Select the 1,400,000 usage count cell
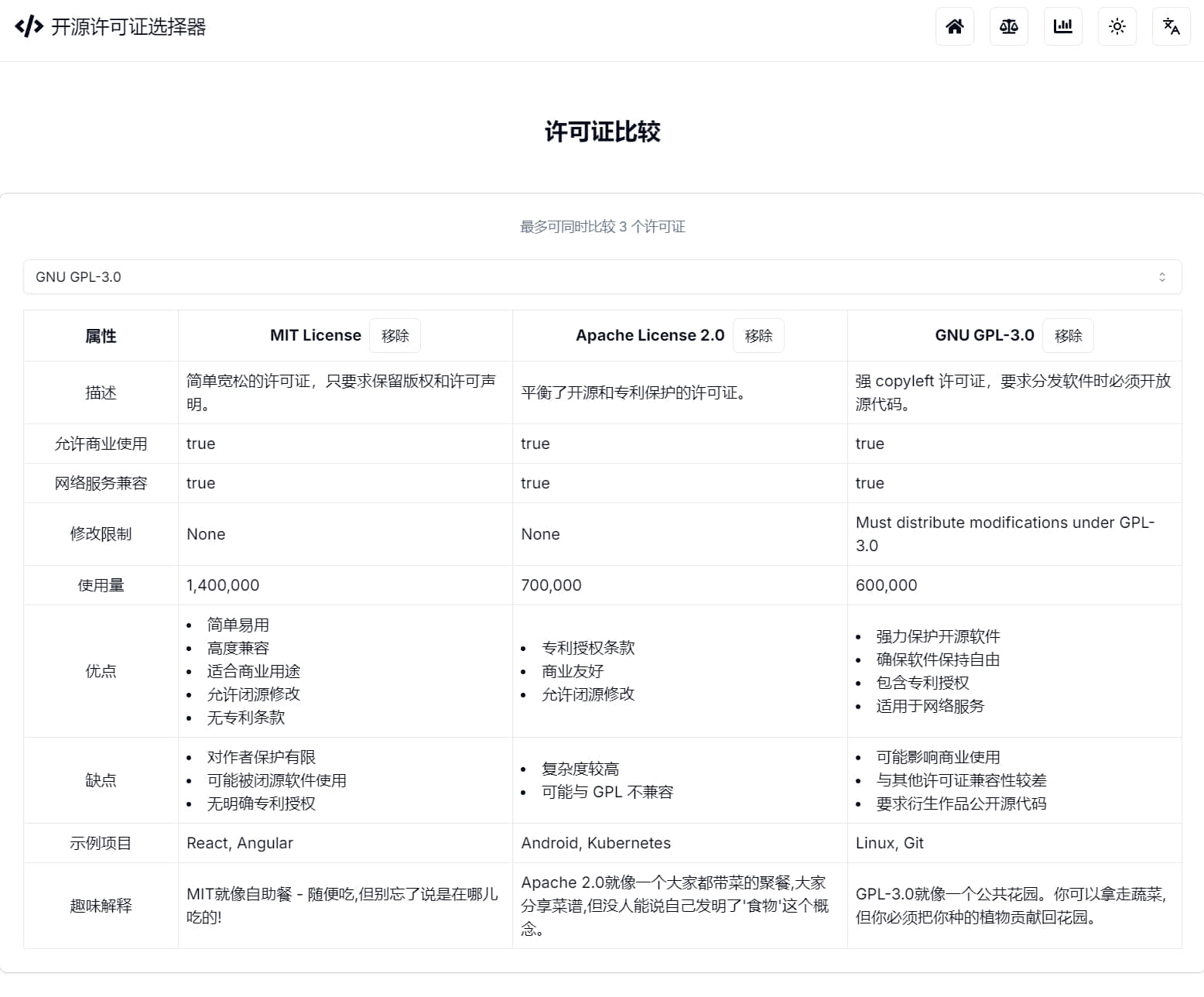This screenshot has height=997, width=1204. click(222, 584)
